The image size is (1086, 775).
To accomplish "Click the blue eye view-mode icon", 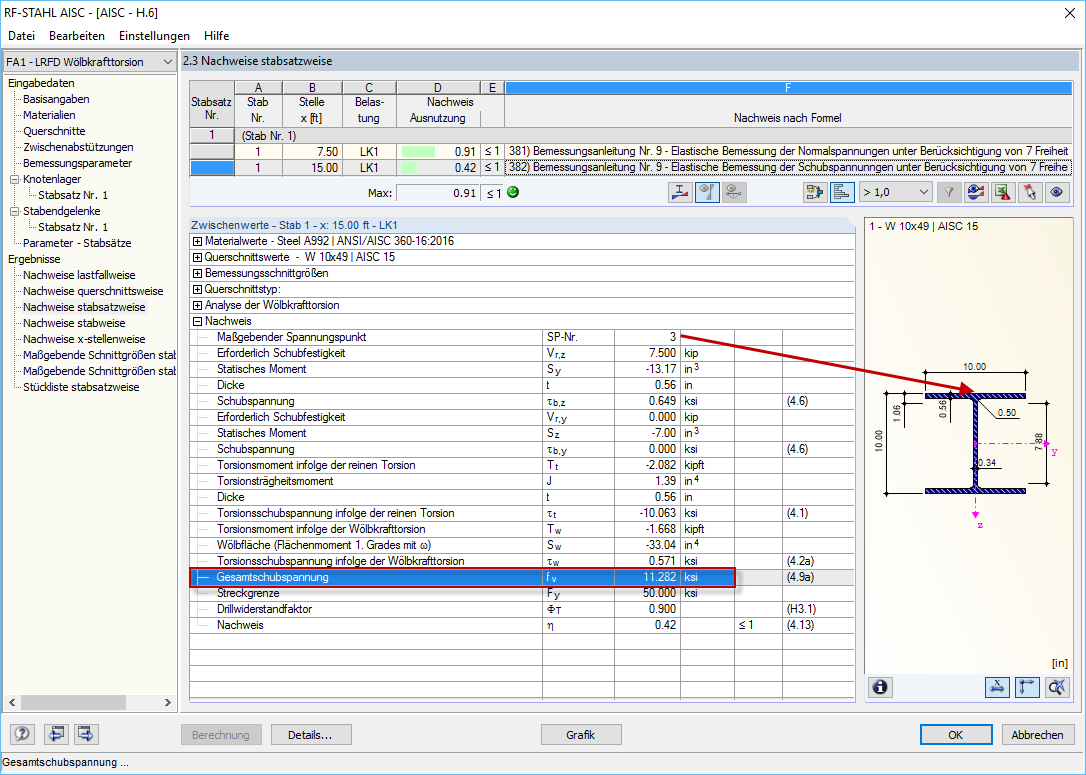I will pyautogui.click(x=1056, y=193).
